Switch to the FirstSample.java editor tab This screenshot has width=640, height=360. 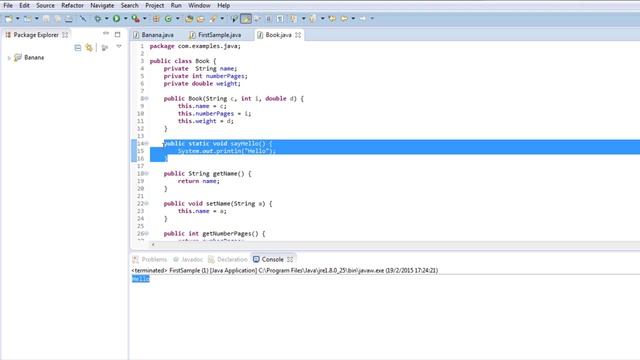tap(215, 35)
